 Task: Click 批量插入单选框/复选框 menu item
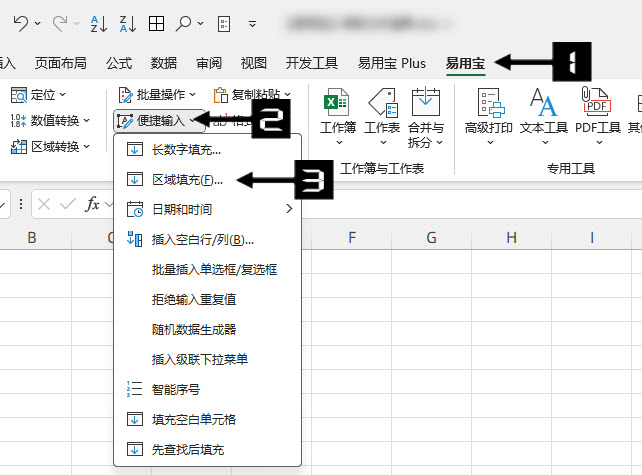214,270
